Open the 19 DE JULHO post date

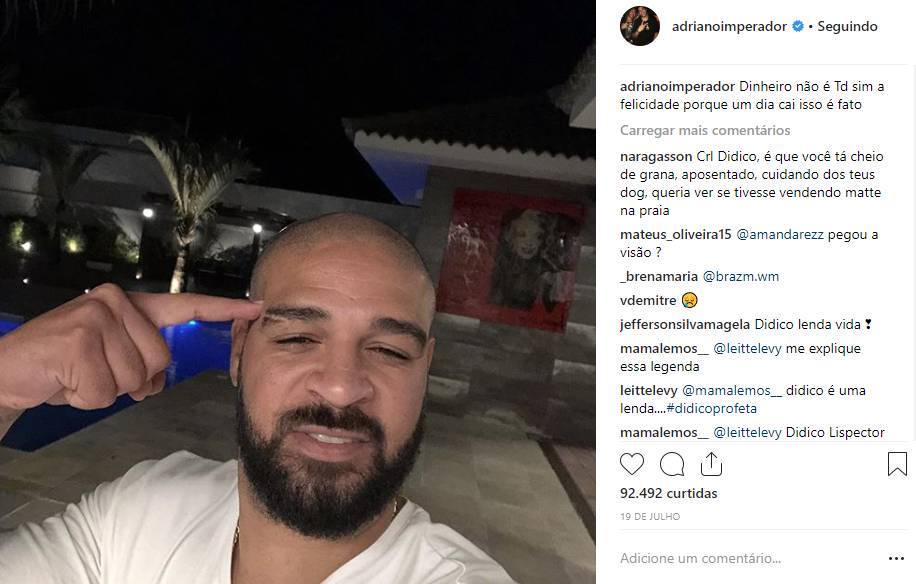coord(650,516)
